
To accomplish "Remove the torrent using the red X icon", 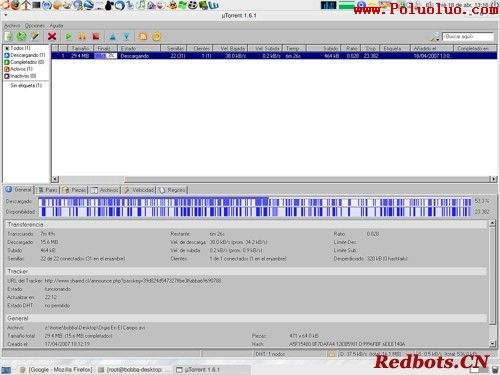I will click(52, 36).
